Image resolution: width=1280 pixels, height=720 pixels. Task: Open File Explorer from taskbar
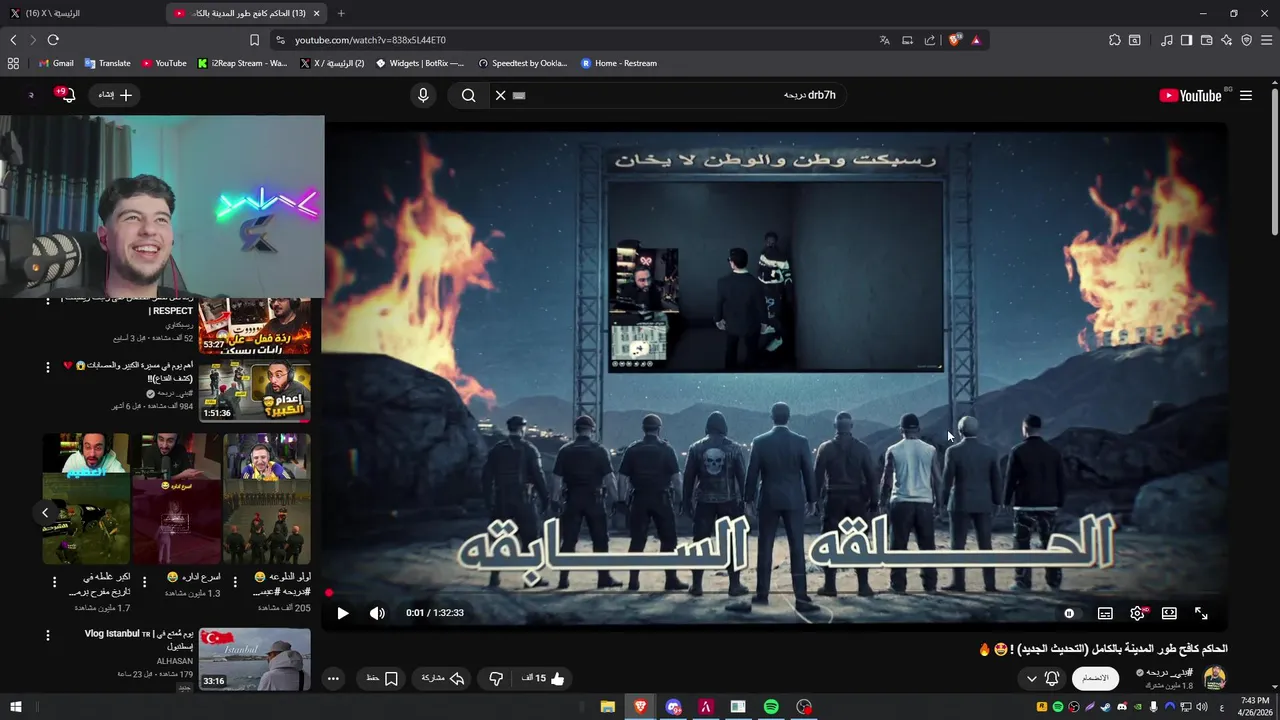(607, 707)
